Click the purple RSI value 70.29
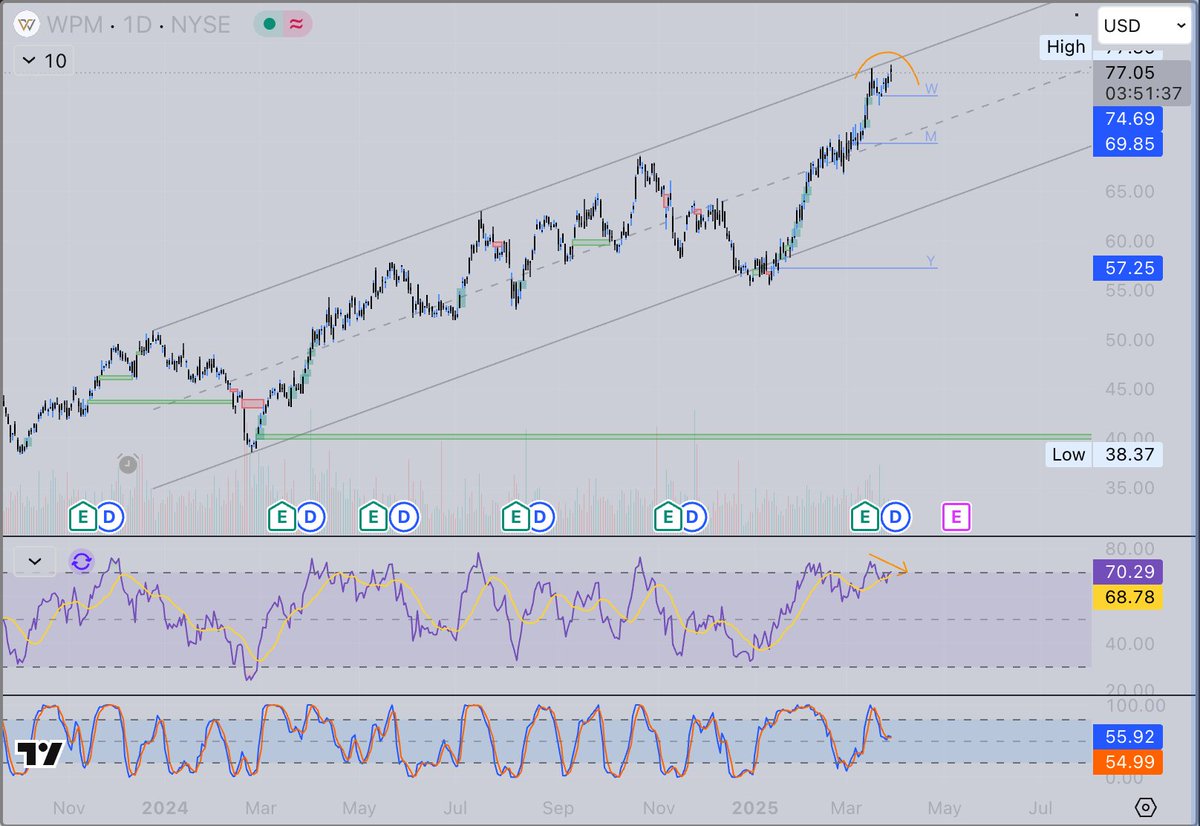1200x826 pixels. tap(1130, 573)
